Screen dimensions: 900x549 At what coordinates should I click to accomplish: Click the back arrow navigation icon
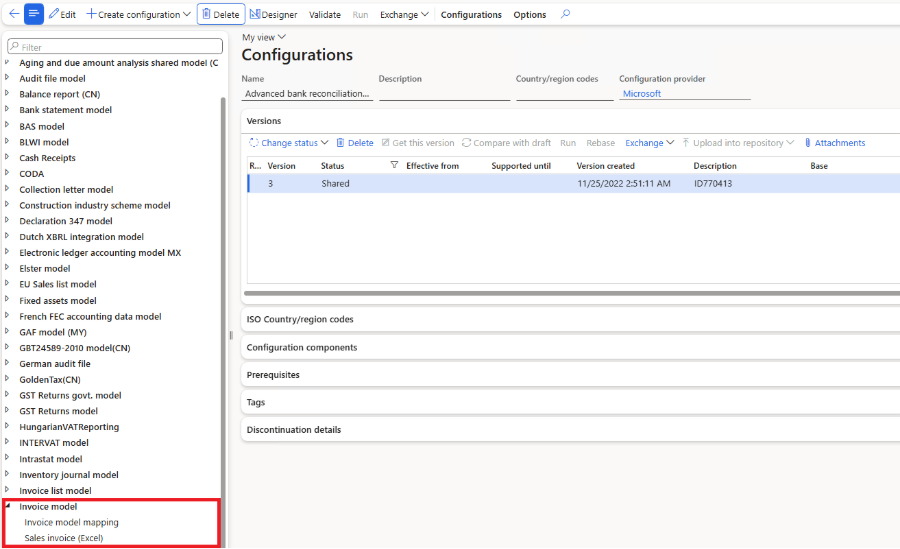(13, 14)
